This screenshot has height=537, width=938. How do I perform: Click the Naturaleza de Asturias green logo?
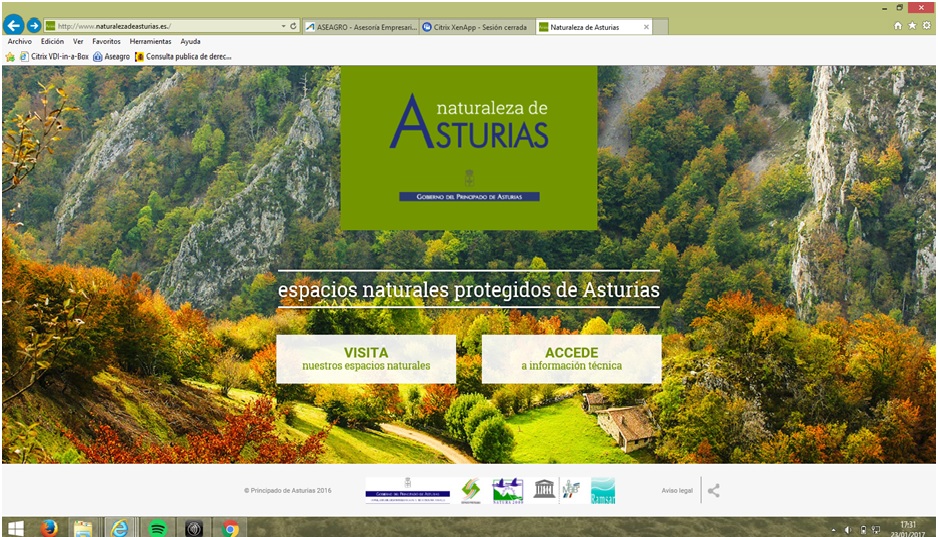469,148
